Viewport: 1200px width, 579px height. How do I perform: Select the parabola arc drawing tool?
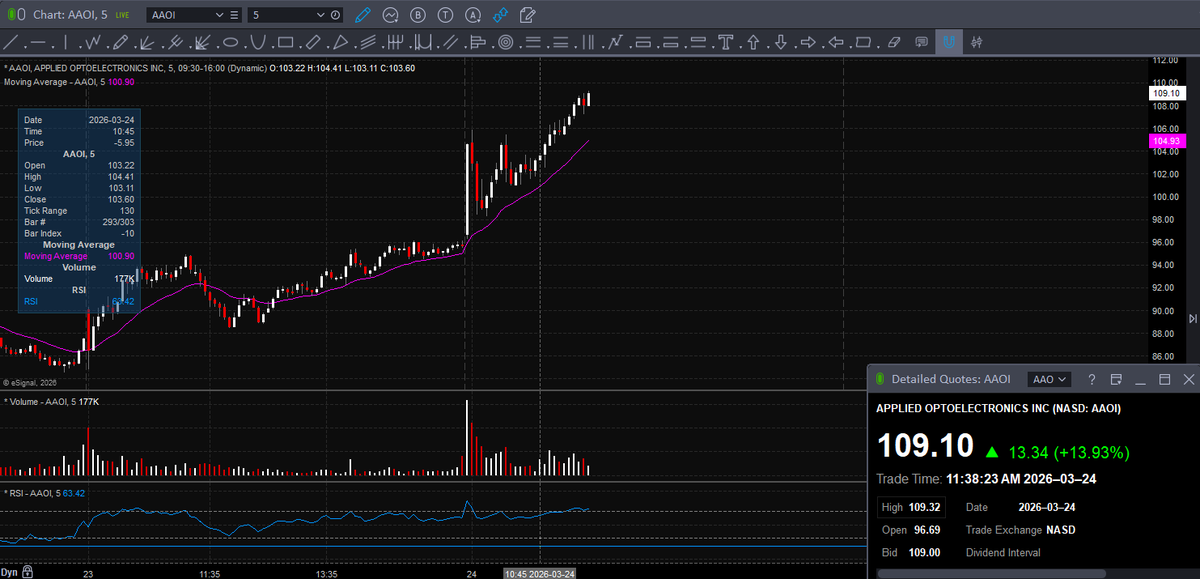coord(257,42)
